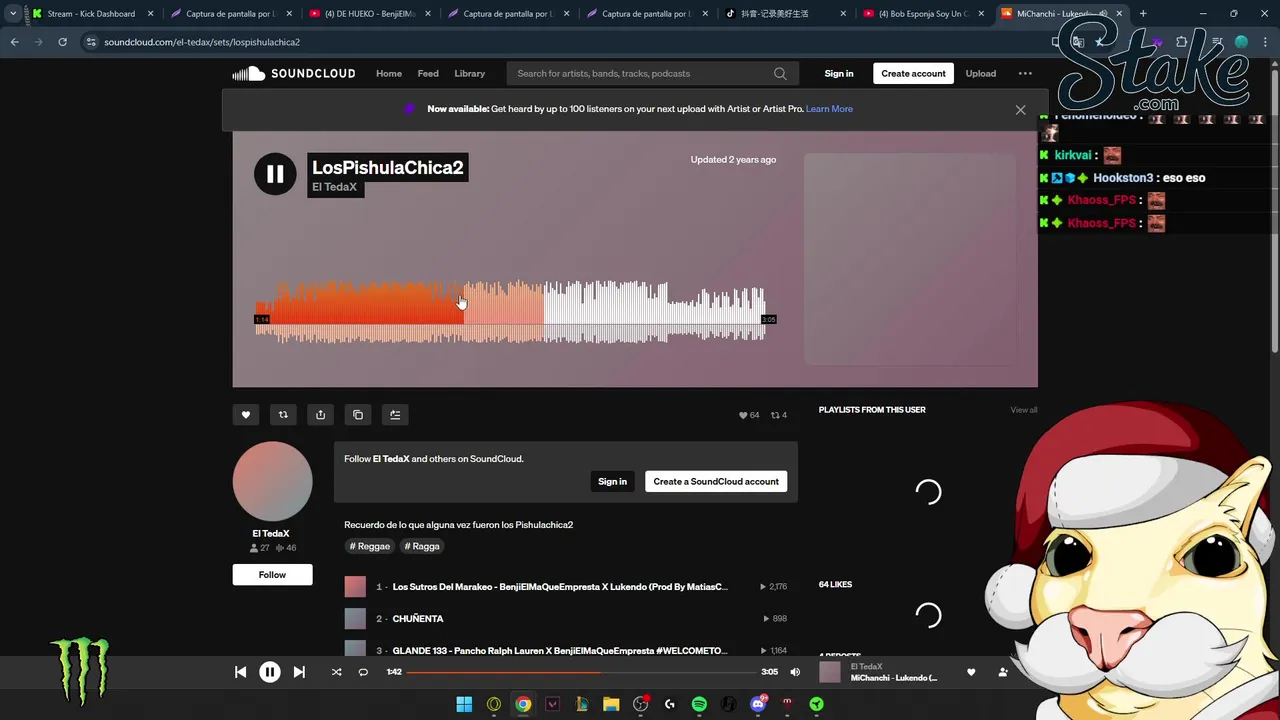The height and width of the screenshot is (720, 1280).
Task: Click the search magnifier icon
Action: (780, 73)
